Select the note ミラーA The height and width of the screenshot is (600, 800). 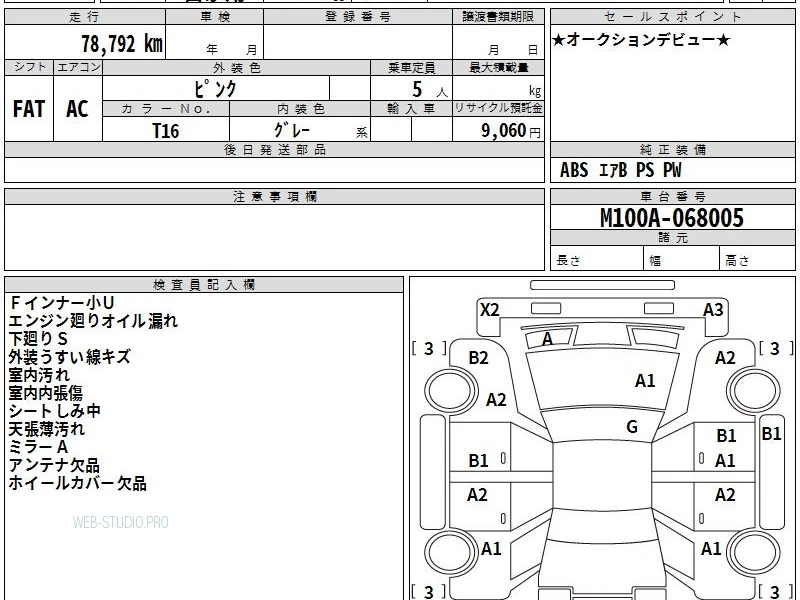coord(38,447)
